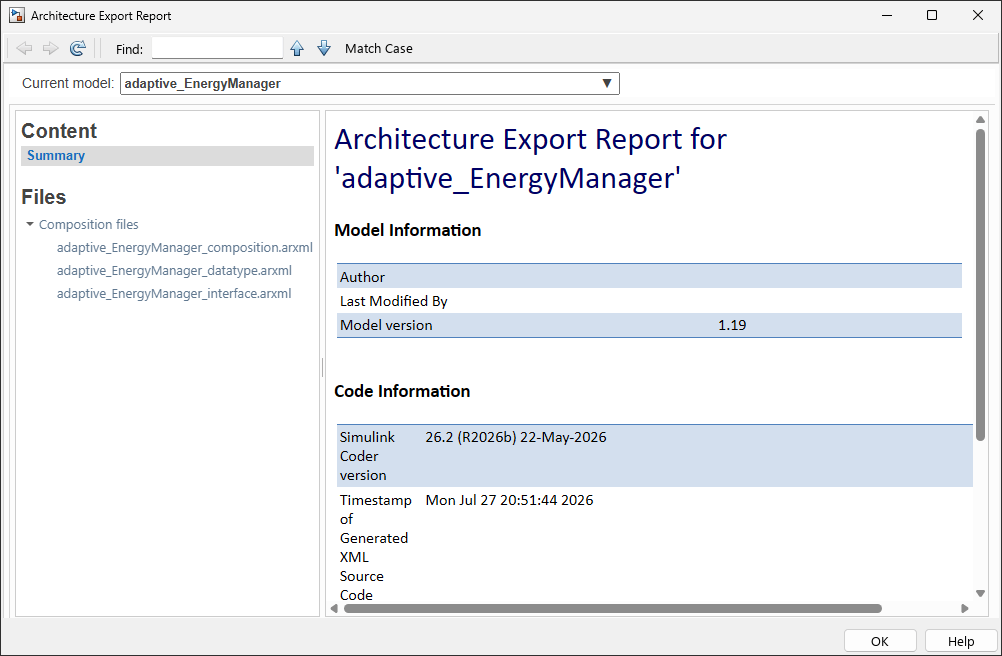Collapse the Composition files tree node
The height and width of the screenshot is (656, 1002).
pyautogui.click(x=29, y=224)
